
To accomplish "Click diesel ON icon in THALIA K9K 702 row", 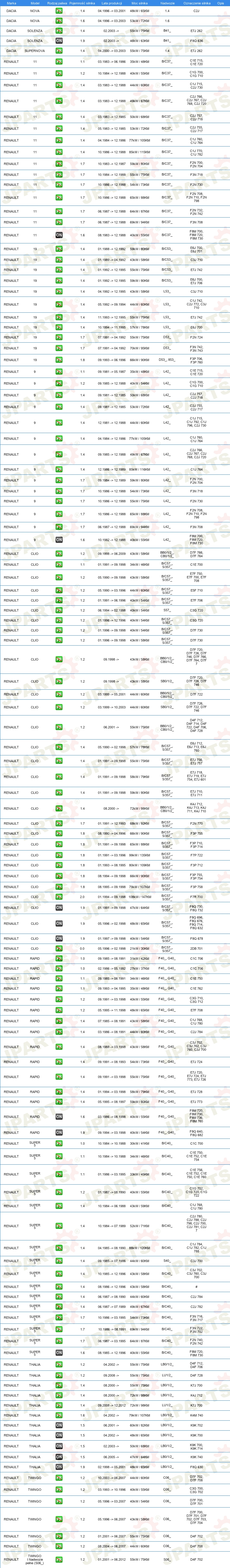I will coord(59,1426).
